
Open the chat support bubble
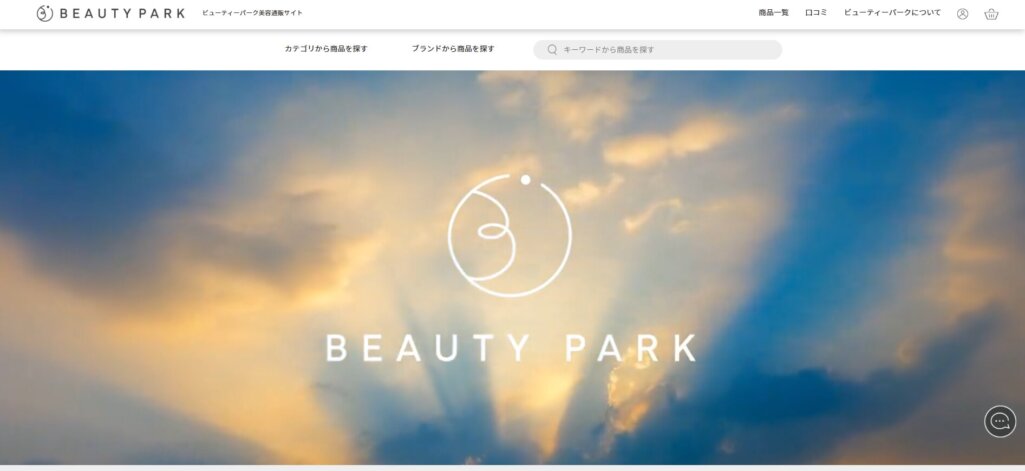[1000, 421]
